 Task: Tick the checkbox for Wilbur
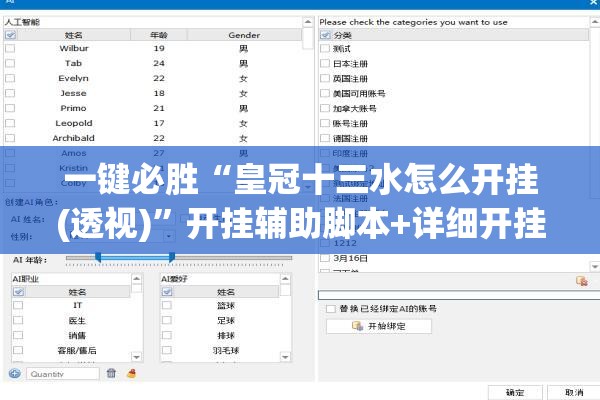click(x=10, y=48)
